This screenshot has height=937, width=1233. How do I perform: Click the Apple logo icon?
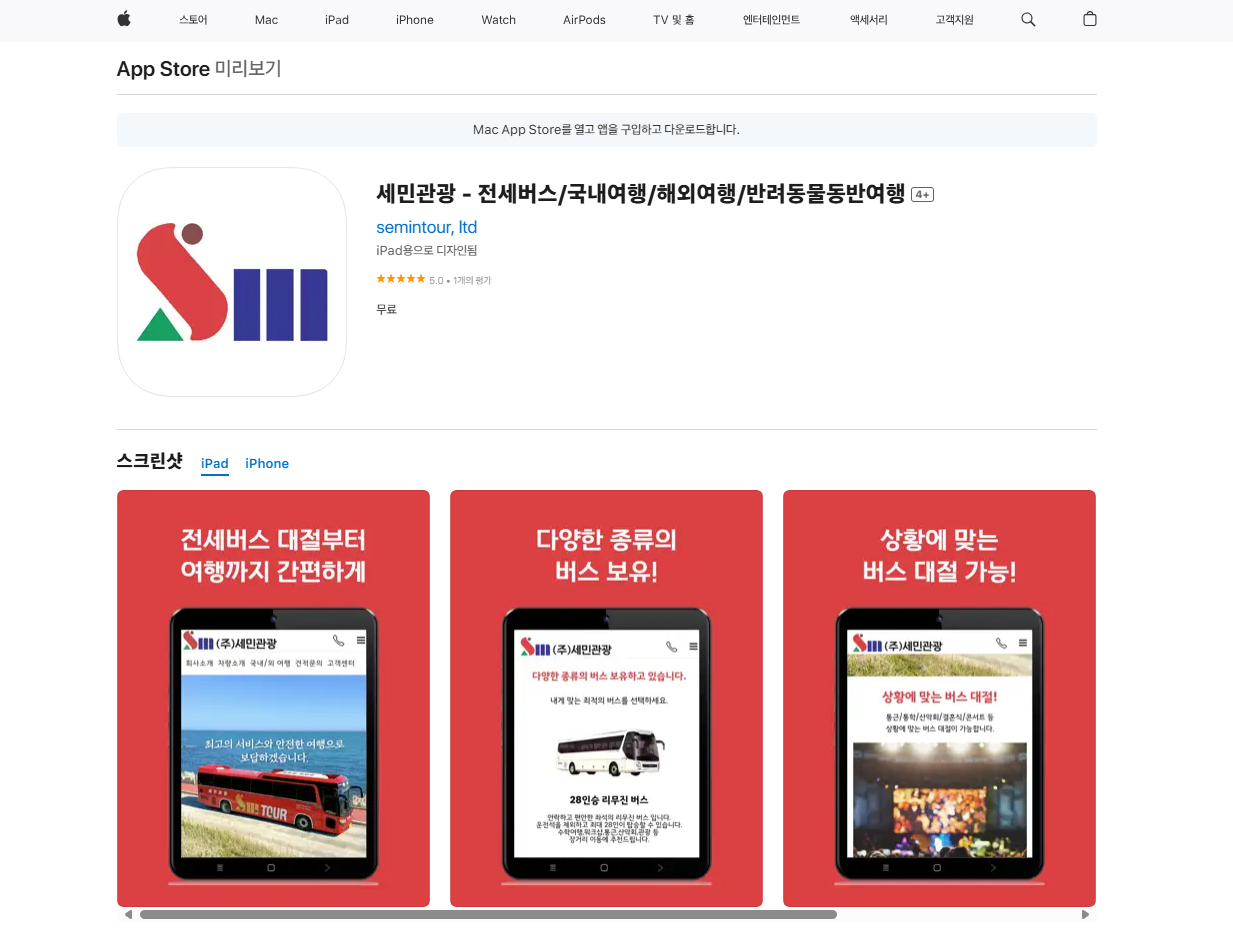tap(124, 19)
